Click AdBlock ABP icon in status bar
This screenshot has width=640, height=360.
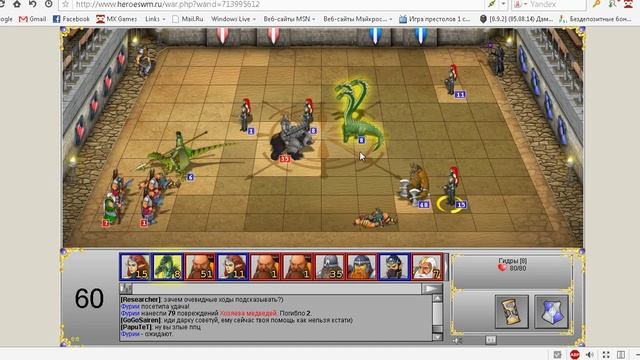575,355
